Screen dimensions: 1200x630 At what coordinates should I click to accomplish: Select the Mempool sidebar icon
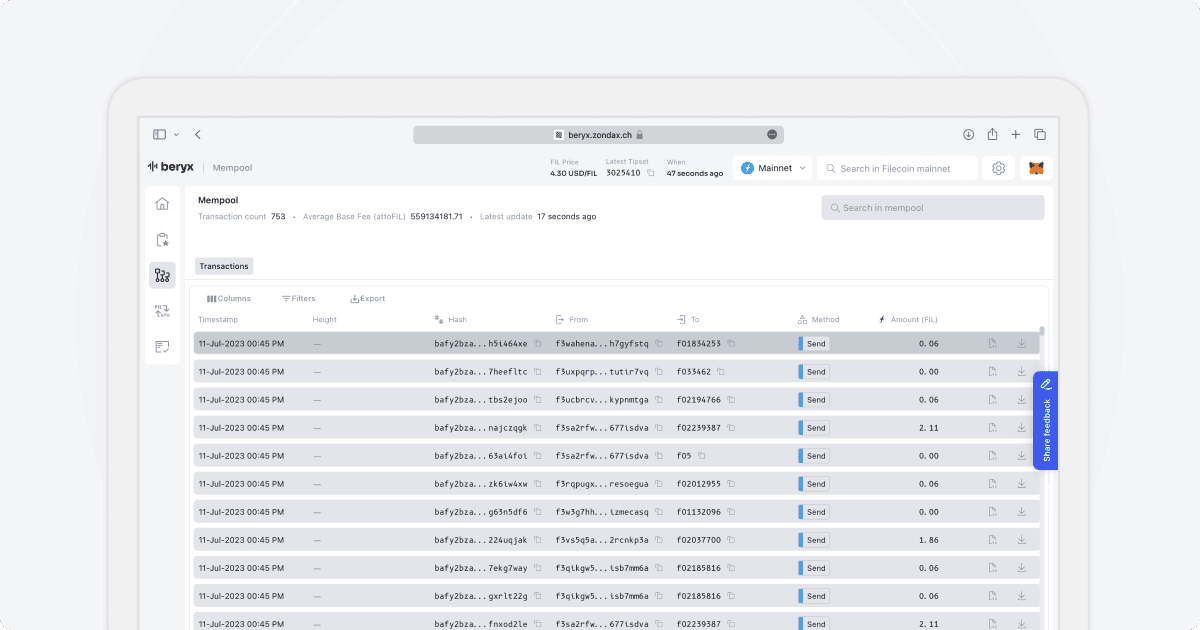[162, 276]
